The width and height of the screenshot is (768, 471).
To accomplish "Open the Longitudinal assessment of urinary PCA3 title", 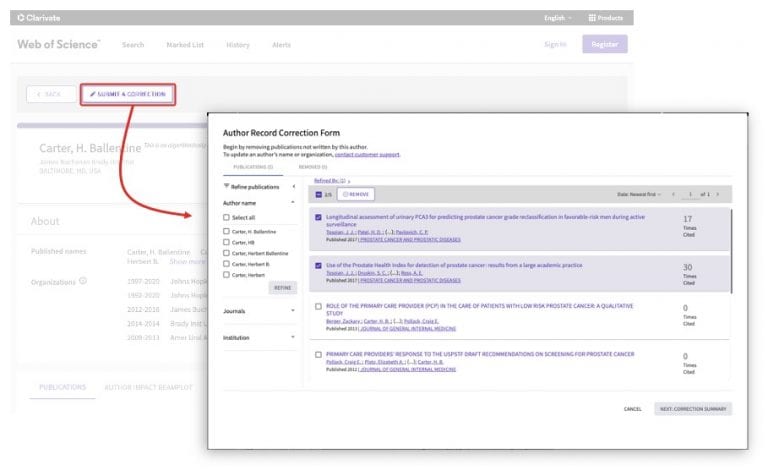I will tap(485, 220).
